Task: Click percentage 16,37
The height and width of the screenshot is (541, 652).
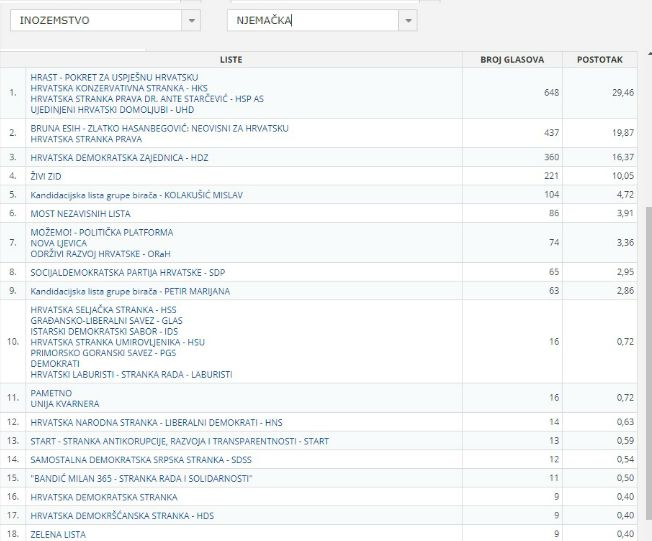Action: 623,157
